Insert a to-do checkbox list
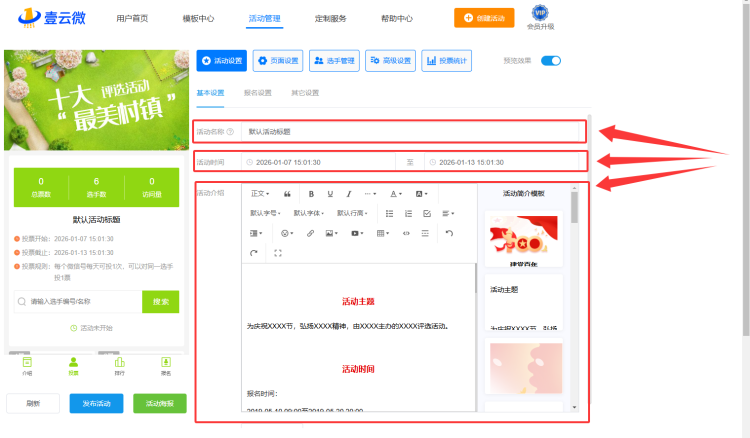750x438 pixels. pos(427,213)
